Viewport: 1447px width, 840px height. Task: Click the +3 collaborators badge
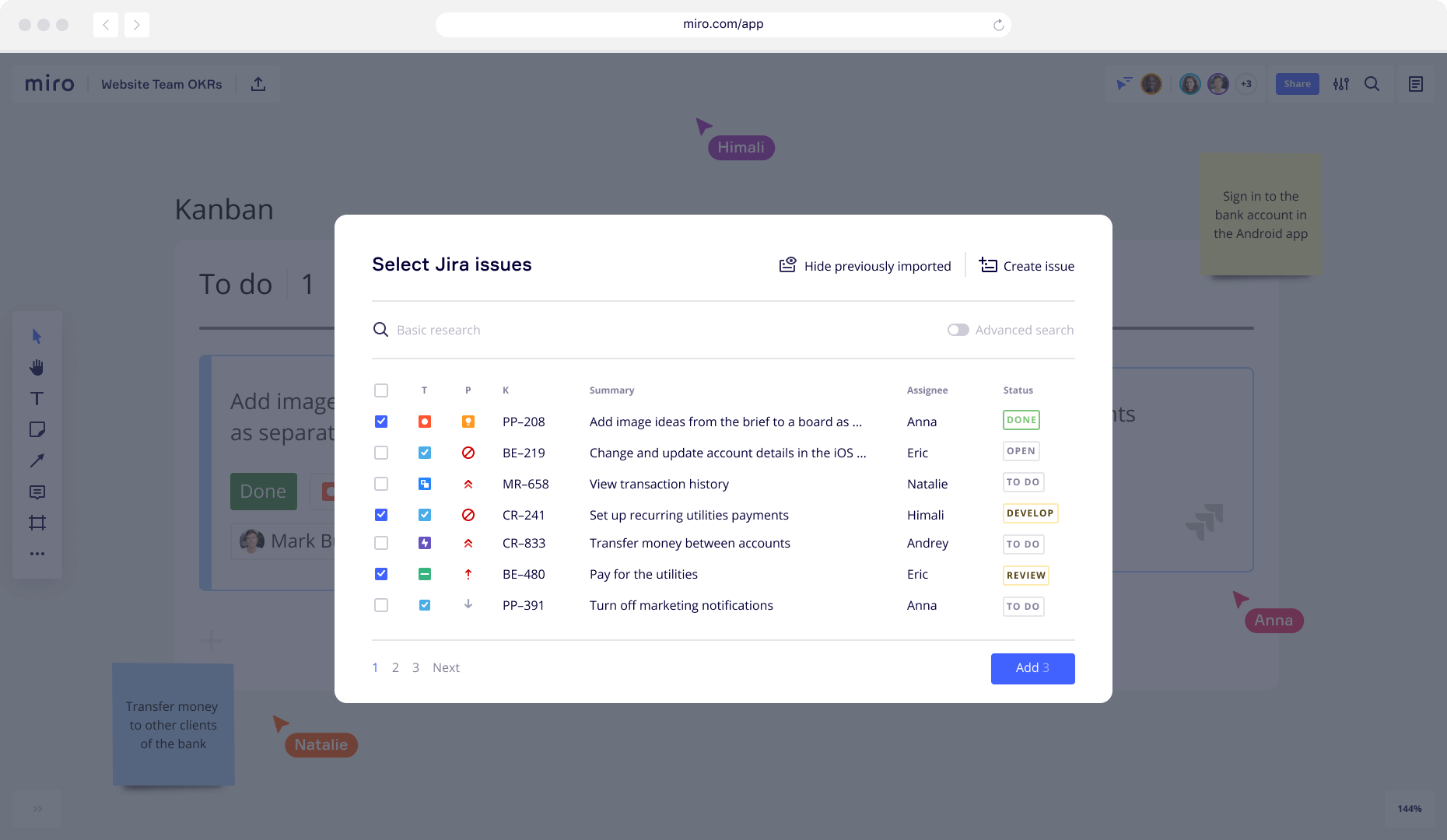point(1246,84)
